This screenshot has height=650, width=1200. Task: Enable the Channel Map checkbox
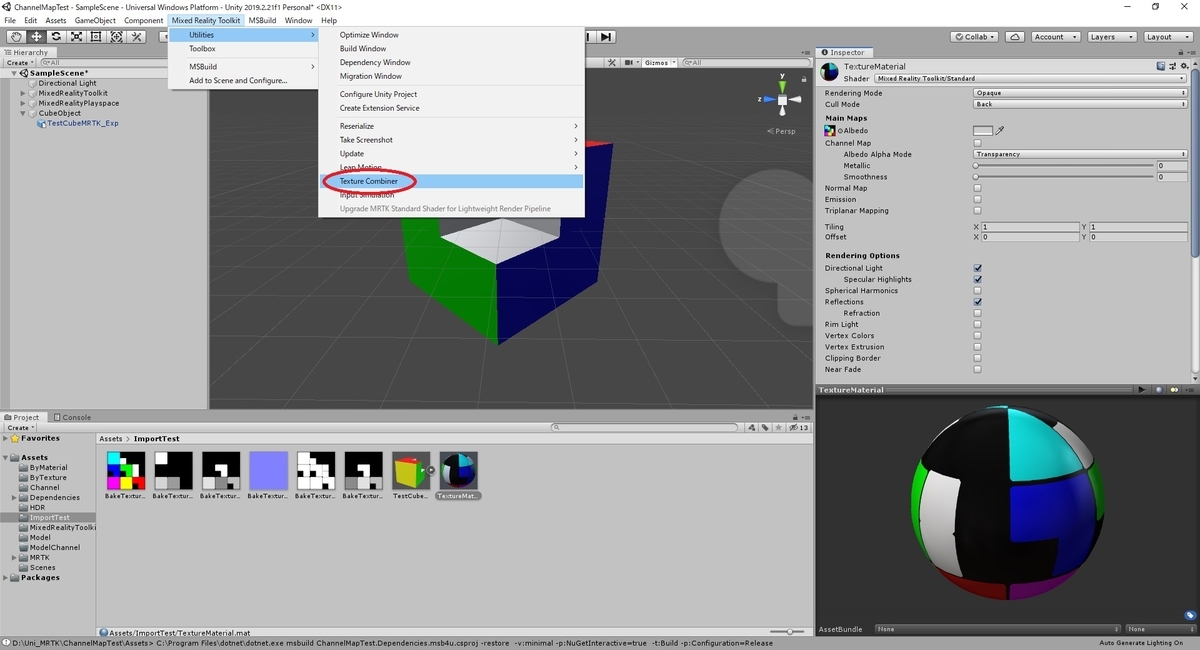(977, 143)
